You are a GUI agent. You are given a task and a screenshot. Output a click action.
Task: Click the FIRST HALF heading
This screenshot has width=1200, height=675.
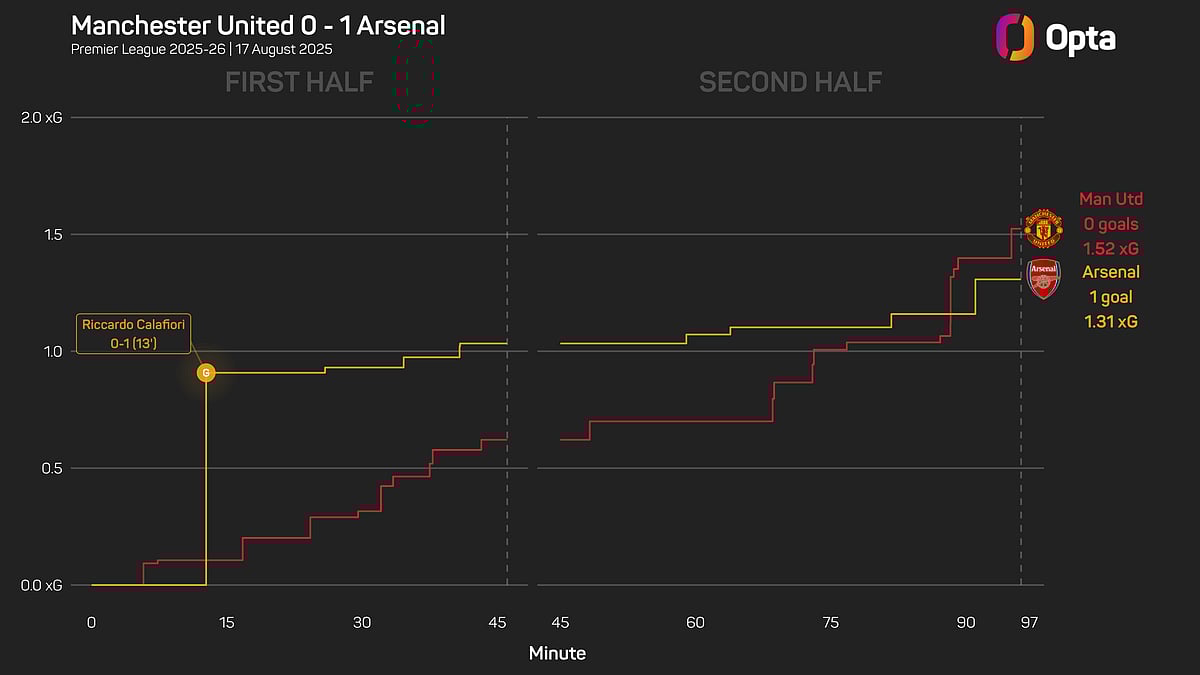click(299, 82)
